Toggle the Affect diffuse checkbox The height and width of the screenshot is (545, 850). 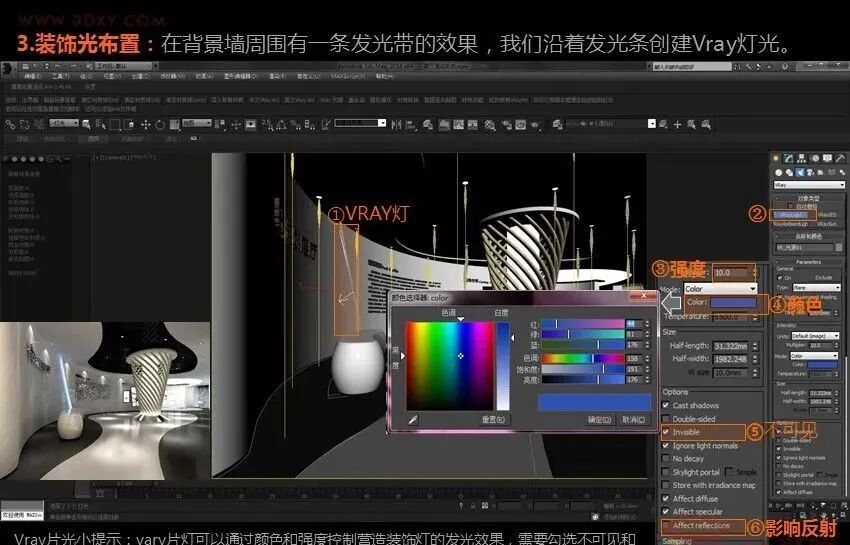pos(666,498)
